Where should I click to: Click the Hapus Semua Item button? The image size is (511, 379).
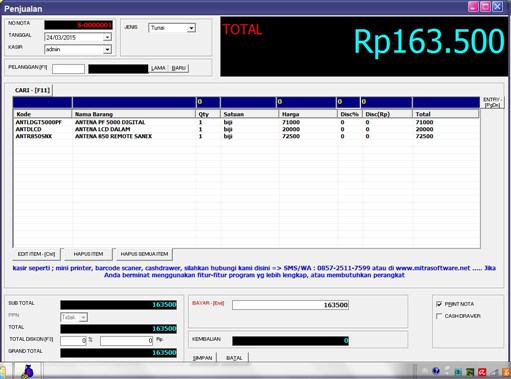pyautogui.click(x=144, y=254)
